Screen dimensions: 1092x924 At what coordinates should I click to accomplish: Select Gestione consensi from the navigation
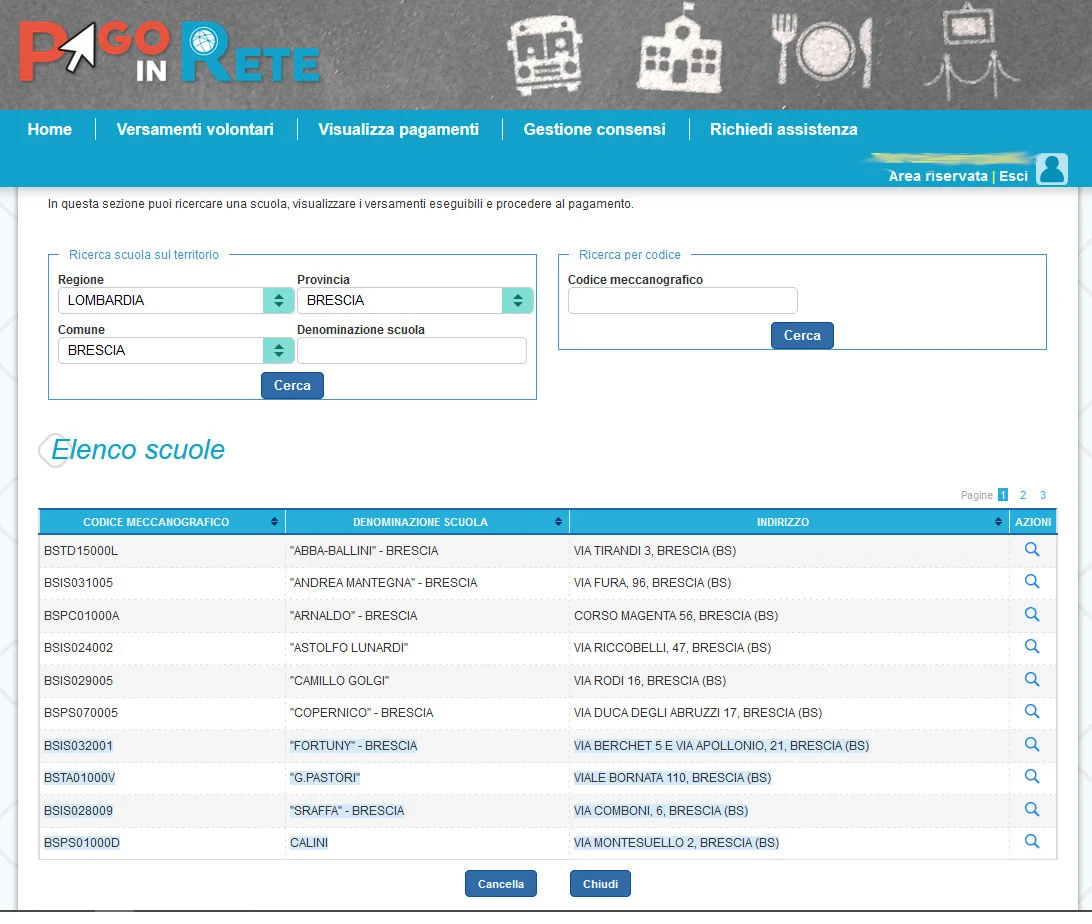pyautogui.click(x=595, y=129)
